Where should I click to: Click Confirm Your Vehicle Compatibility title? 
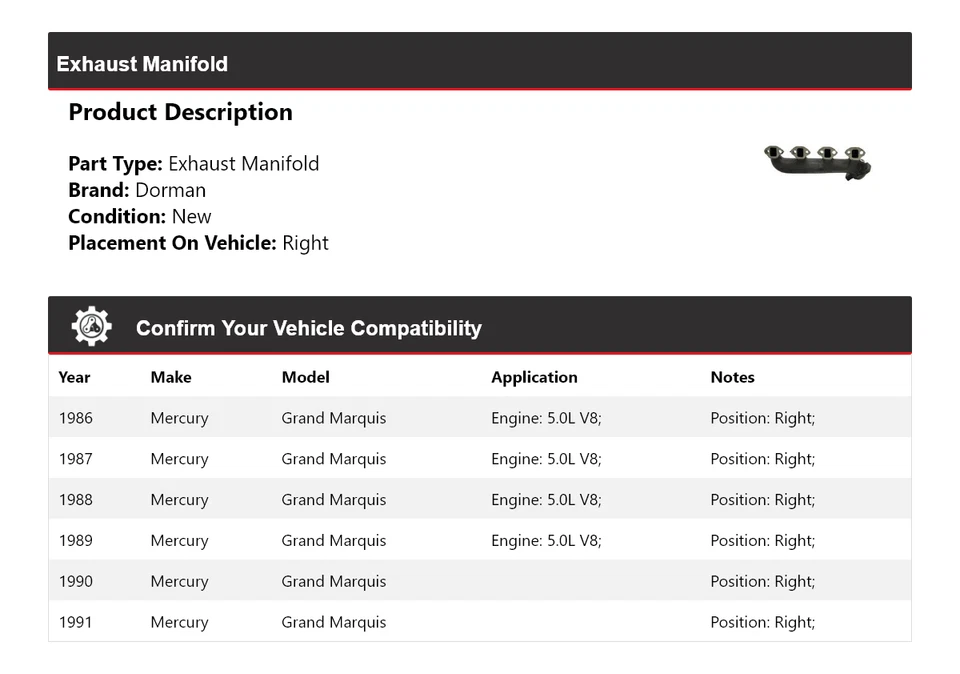[x=308, y=328]
